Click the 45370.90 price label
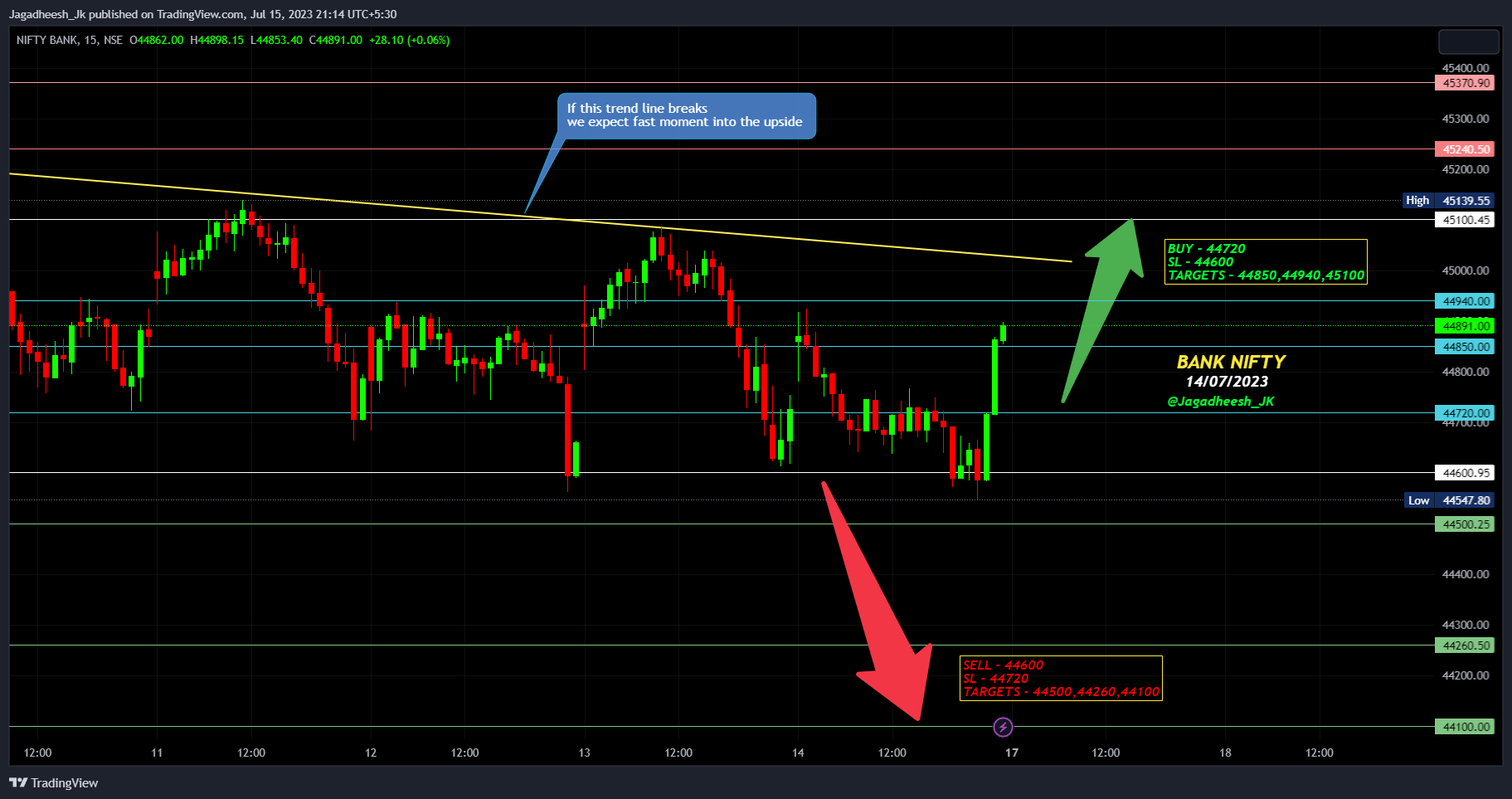 [x=1465, y=83]
